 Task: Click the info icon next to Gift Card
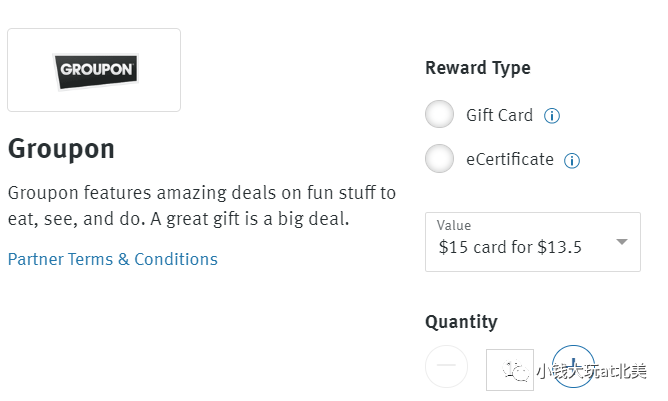click(552, 116)
